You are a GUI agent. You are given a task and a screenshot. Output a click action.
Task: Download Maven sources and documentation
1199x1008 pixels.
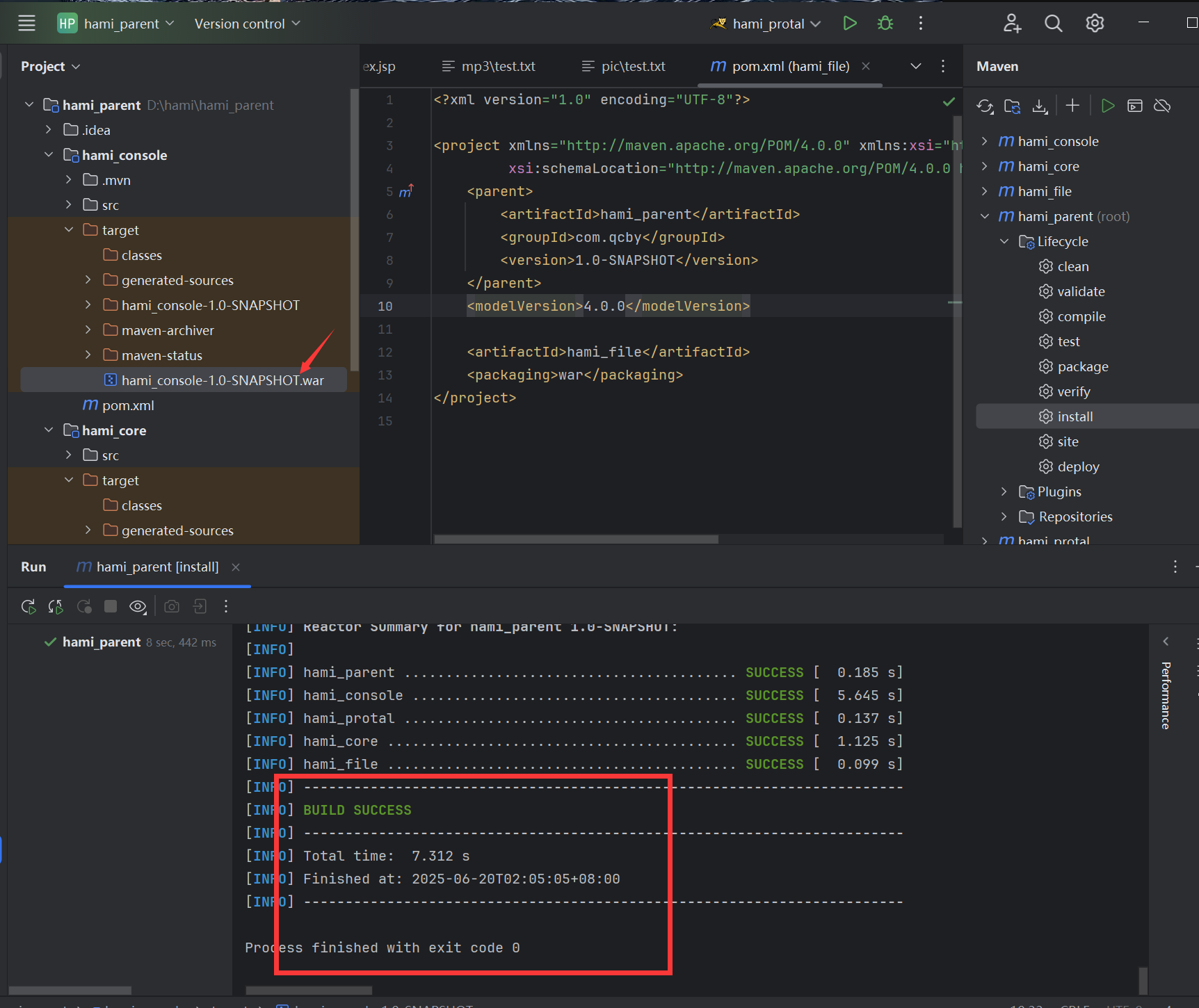1040,106
